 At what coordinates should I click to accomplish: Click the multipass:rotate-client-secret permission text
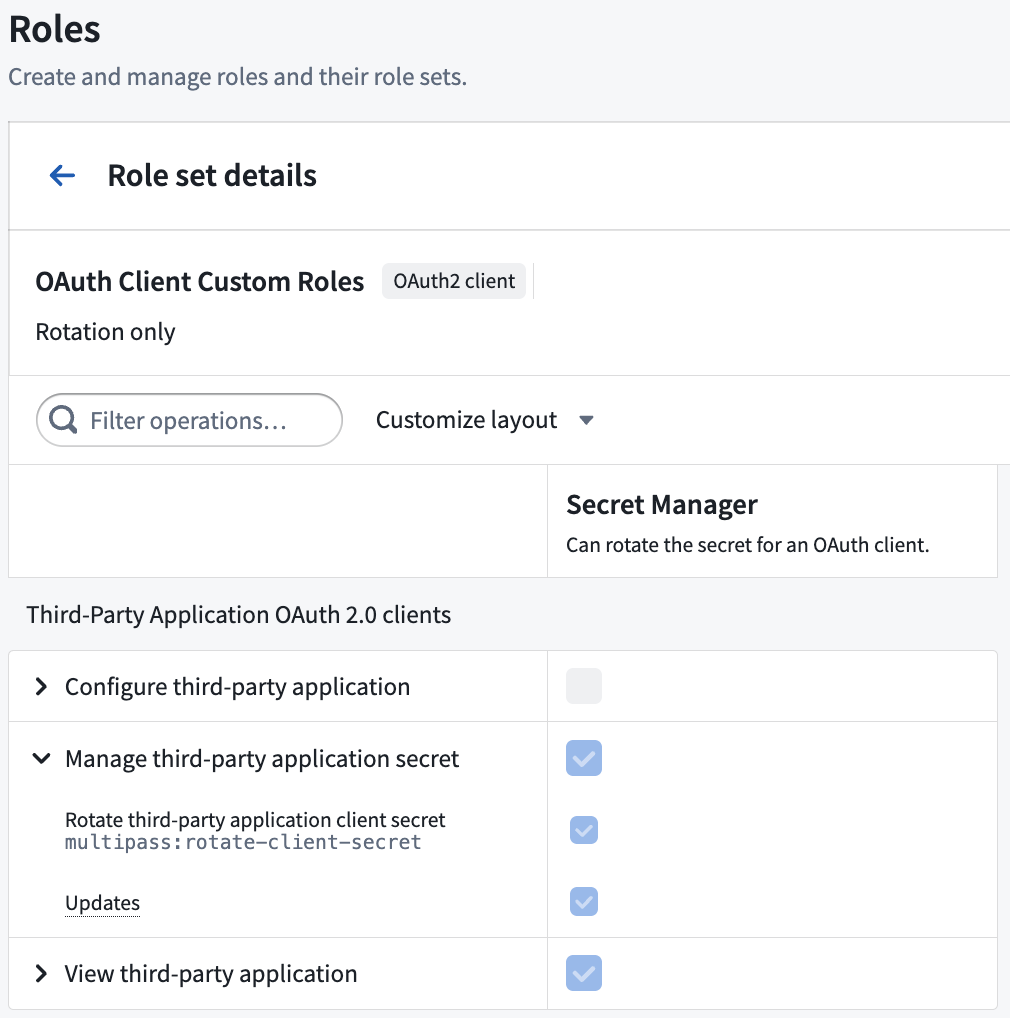[242, 841]
